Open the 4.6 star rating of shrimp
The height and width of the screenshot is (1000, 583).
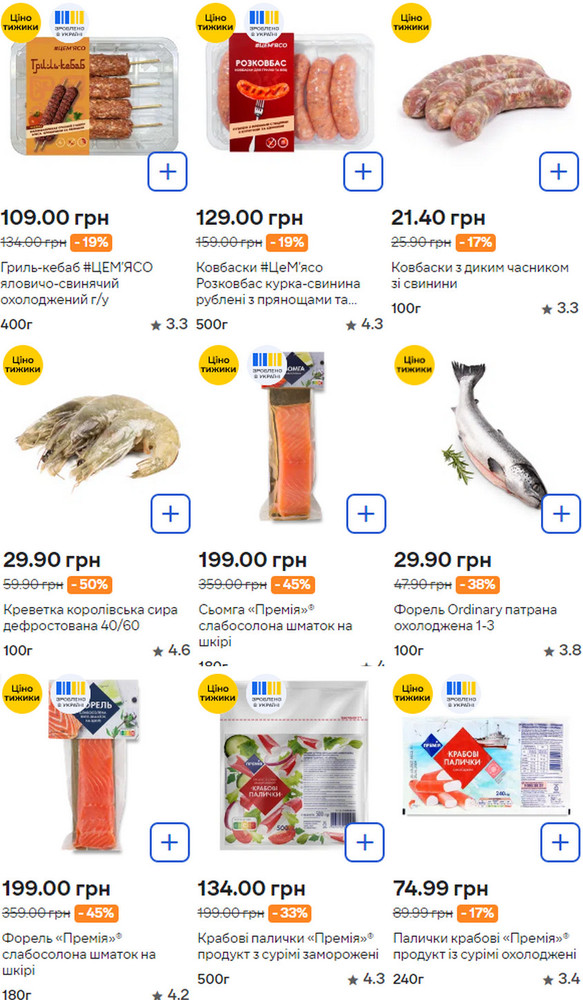coord(172,651)
